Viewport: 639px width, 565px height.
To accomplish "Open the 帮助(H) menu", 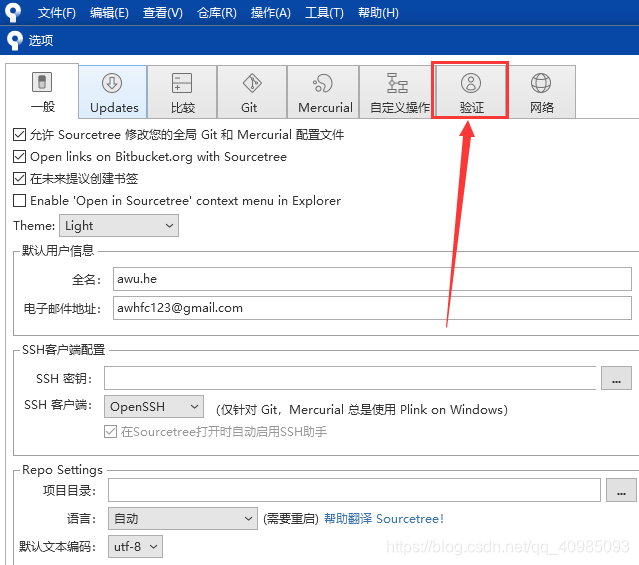I will point(378,13).
